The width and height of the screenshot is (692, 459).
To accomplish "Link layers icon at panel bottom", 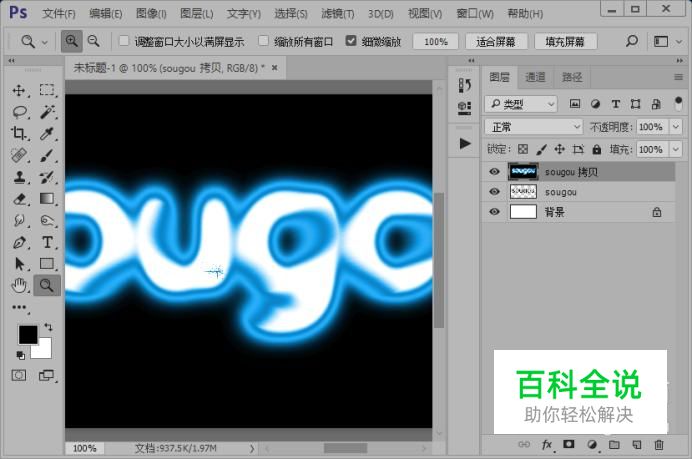I will coord(524,444).
